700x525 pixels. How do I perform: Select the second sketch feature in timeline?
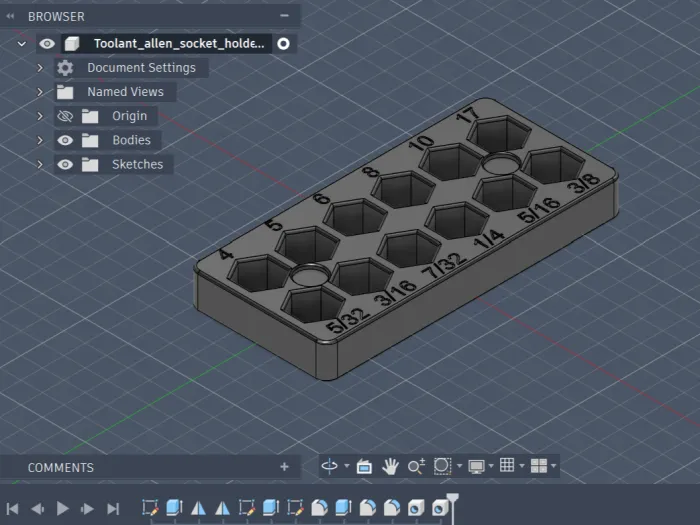pos(246,508)
